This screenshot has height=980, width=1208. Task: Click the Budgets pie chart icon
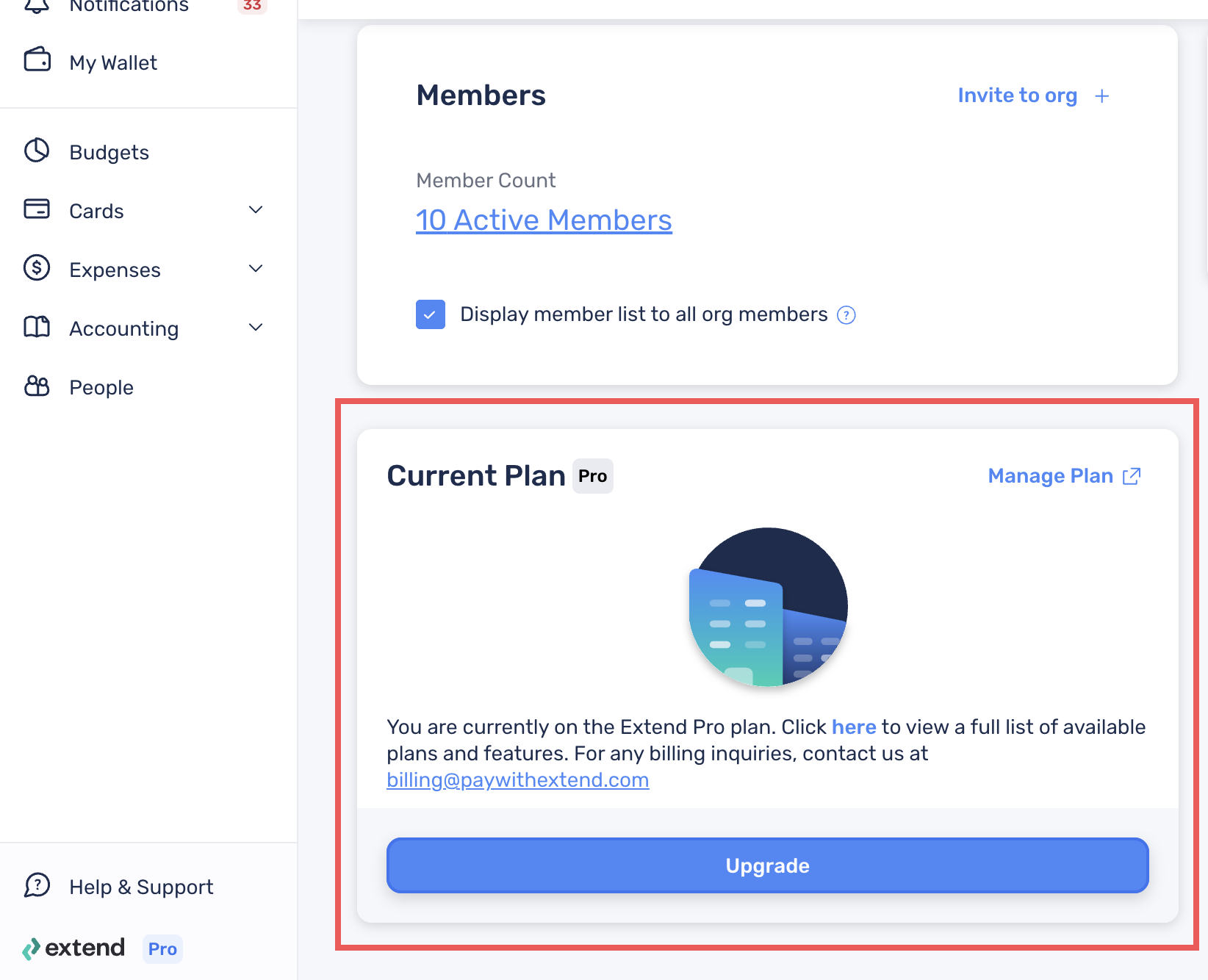pyautogui.click(x=37, y=151)
